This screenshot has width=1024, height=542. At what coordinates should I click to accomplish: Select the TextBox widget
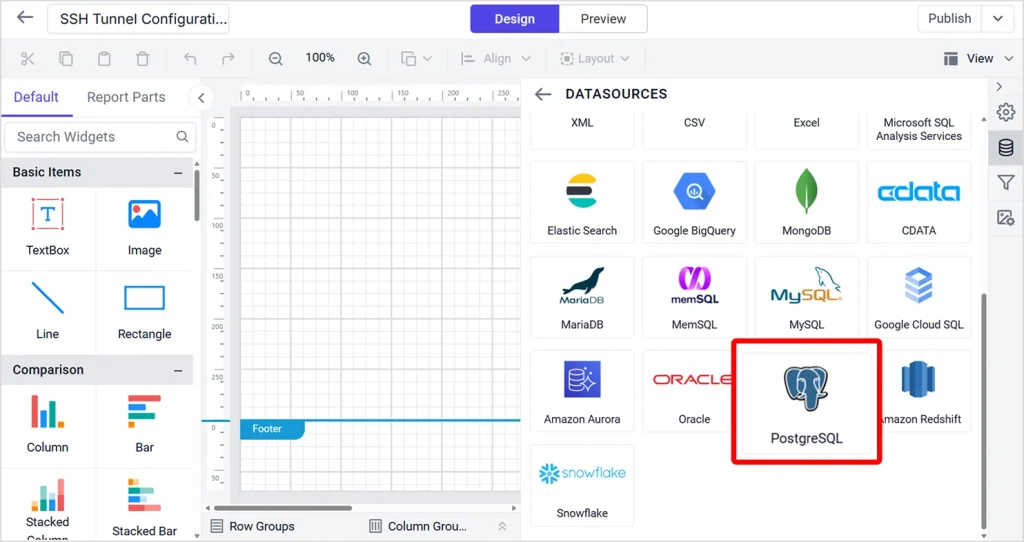48,228
